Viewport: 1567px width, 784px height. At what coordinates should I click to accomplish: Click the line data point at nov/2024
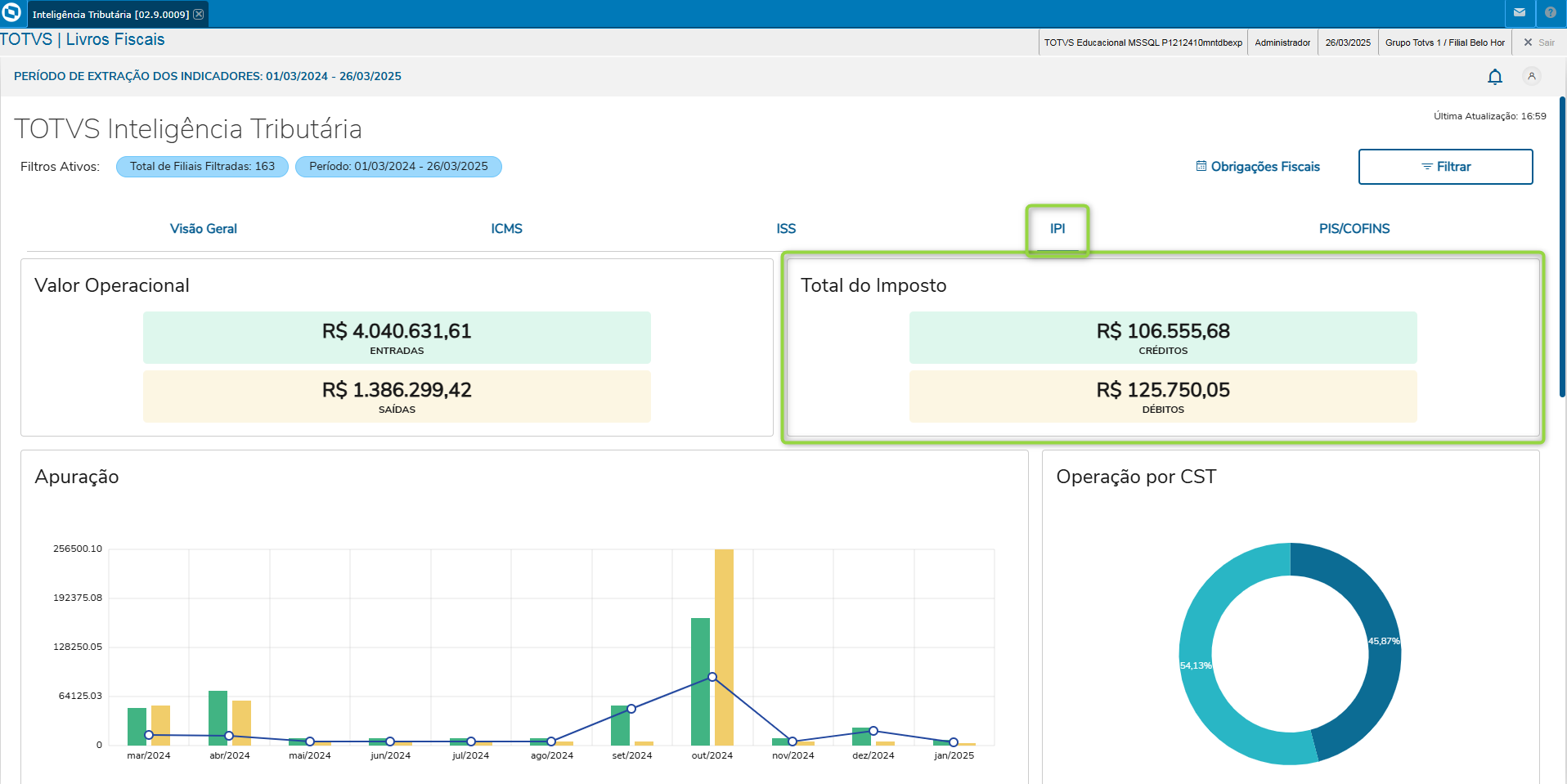click(792, 741)
